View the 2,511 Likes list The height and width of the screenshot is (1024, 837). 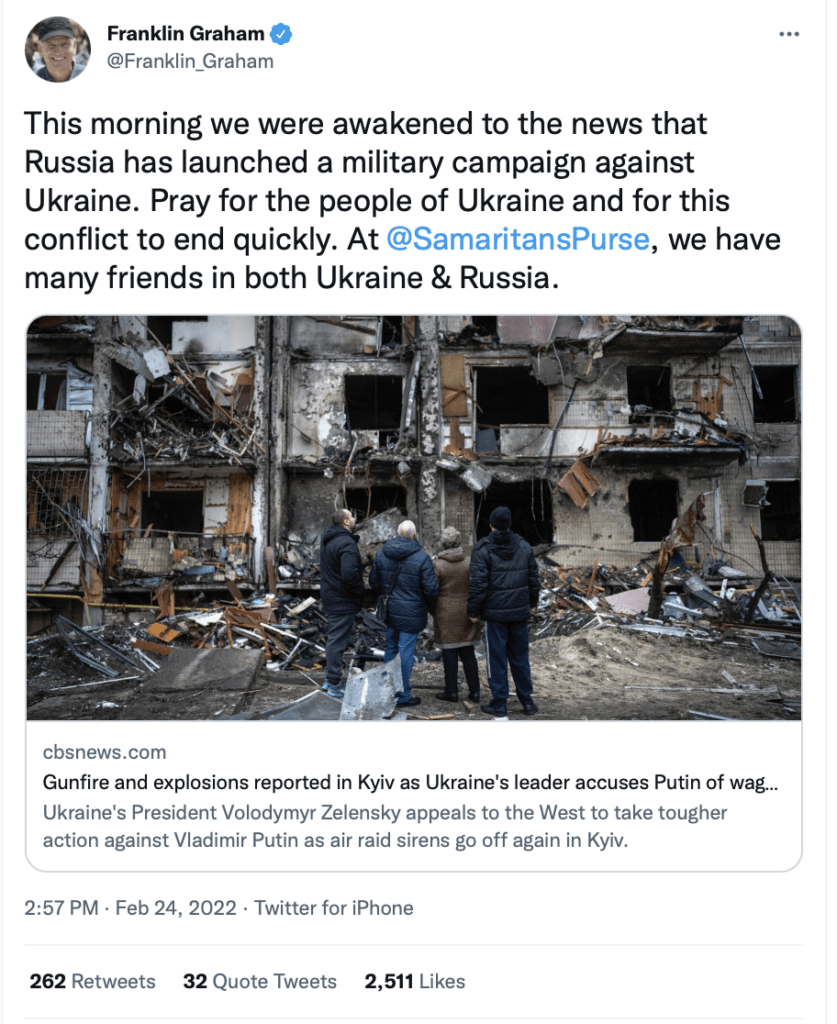pyautogui.click(x=415, y=981)
